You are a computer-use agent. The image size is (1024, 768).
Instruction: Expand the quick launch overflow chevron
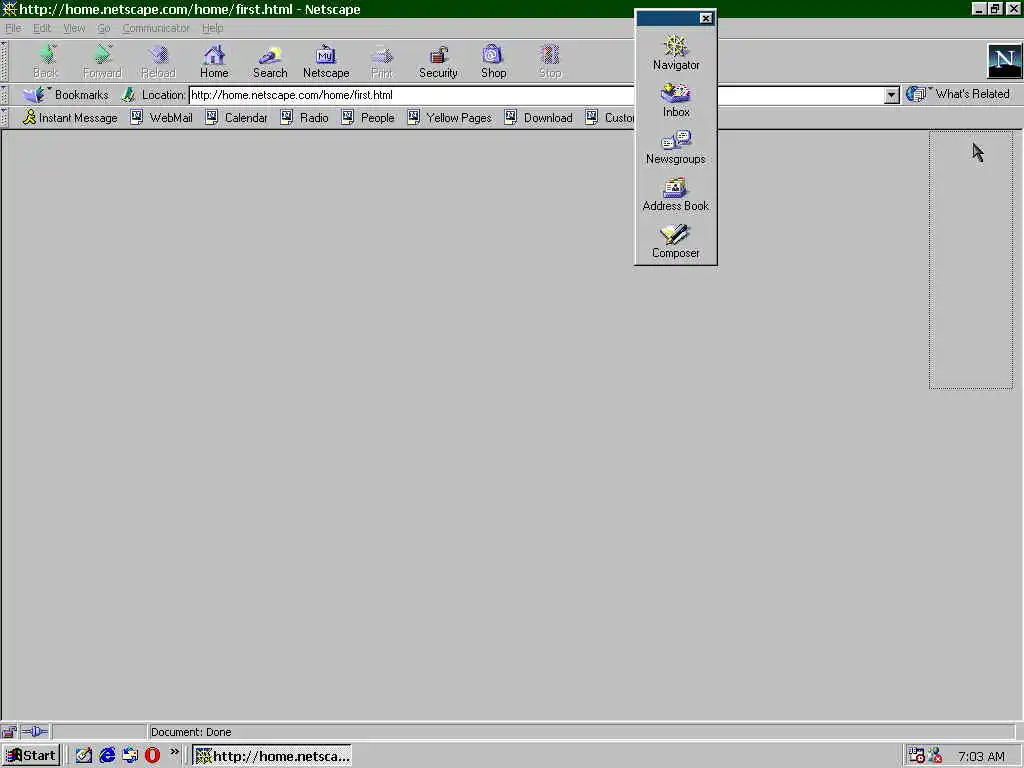(174, 752)
